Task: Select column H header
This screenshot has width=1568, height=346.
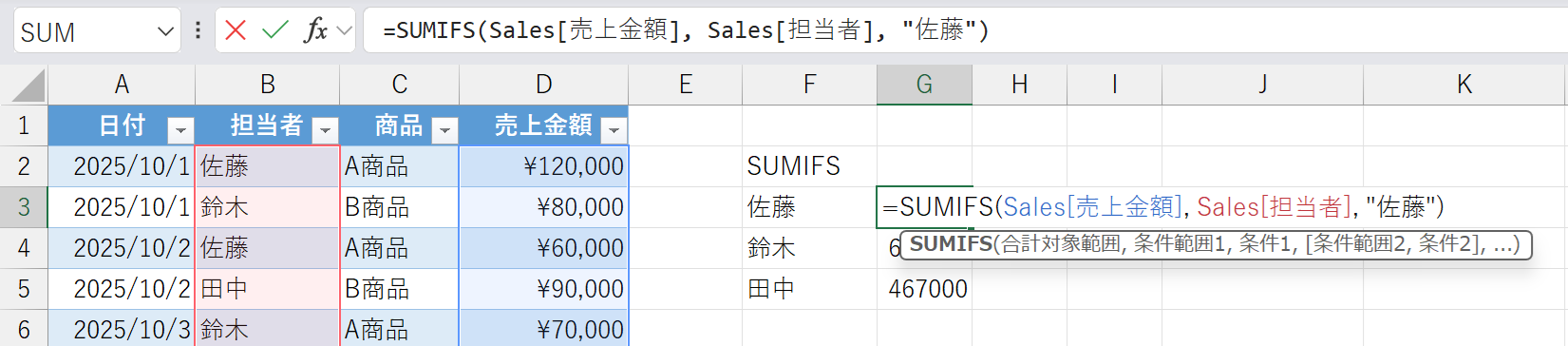Action: tap(1019, 85)
